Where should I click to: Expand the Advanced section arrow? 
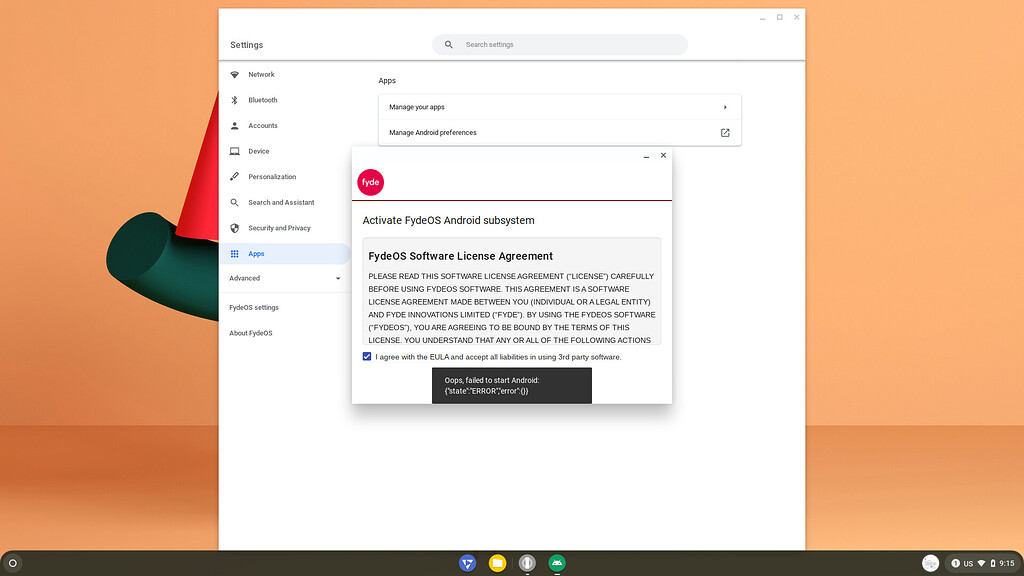[338, 278]
